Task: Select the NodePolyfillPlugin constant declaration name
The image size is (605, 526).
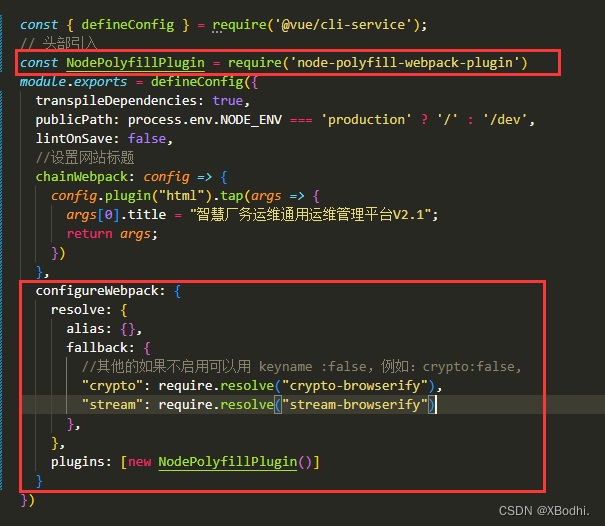Action: coord(135,63)
